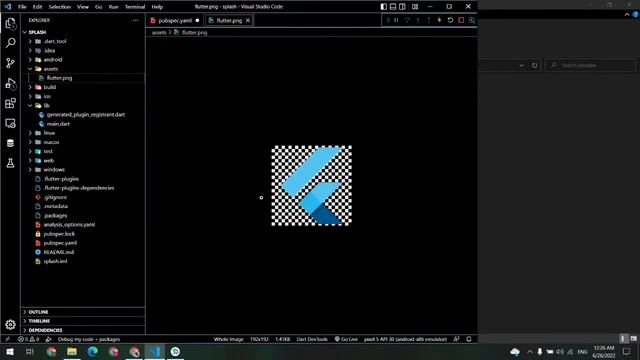Open the Manage gear menu
The width and height of the screenshot is (640, 360).
(x=11, y=324)
